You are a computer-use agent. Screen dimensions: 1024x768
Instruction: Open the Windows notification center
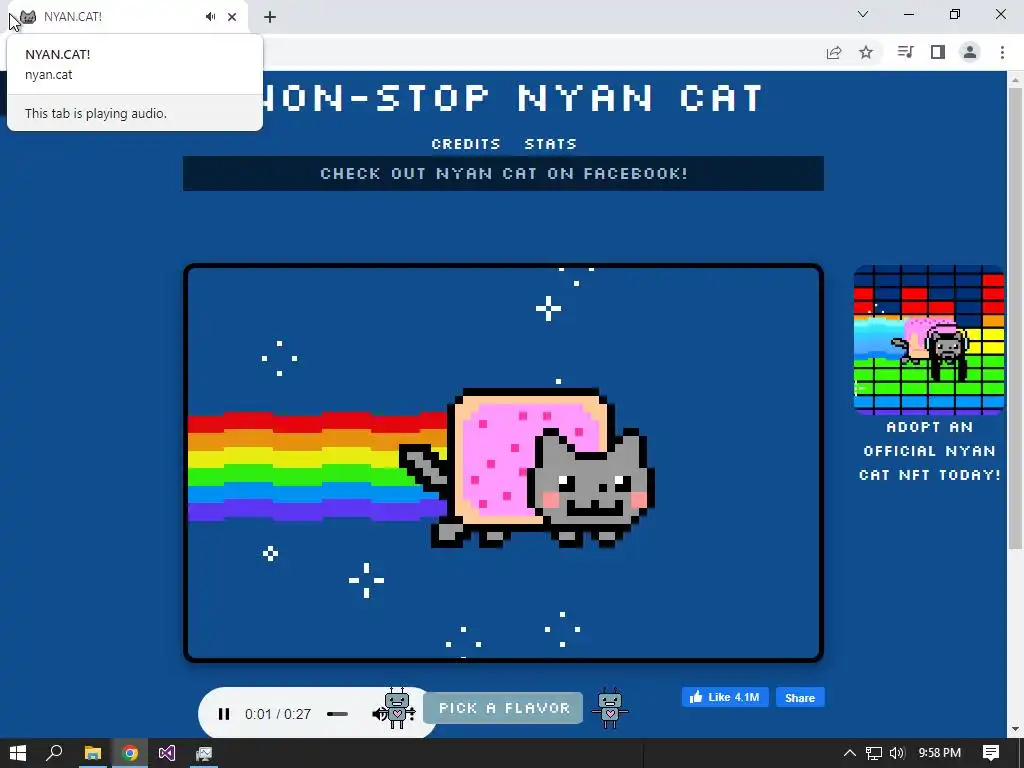pyautogui.click(x=991, y=753)
